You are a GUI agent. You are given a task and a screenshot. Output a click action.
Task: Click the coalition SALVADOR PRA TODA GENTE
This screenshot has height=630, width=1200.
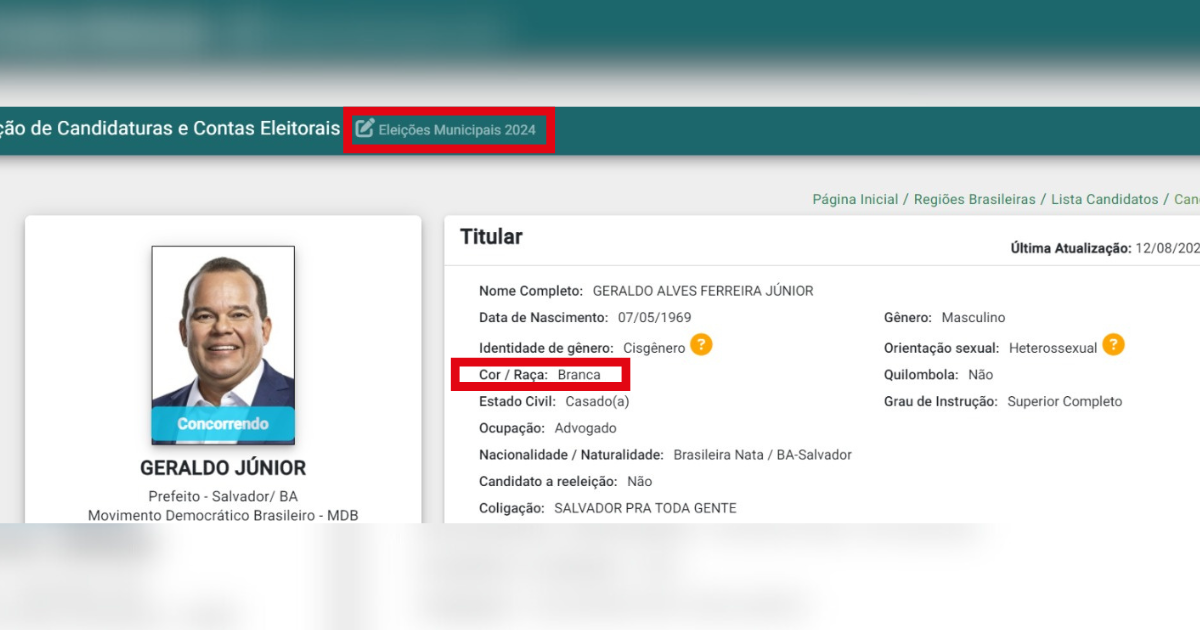[645, 508]
